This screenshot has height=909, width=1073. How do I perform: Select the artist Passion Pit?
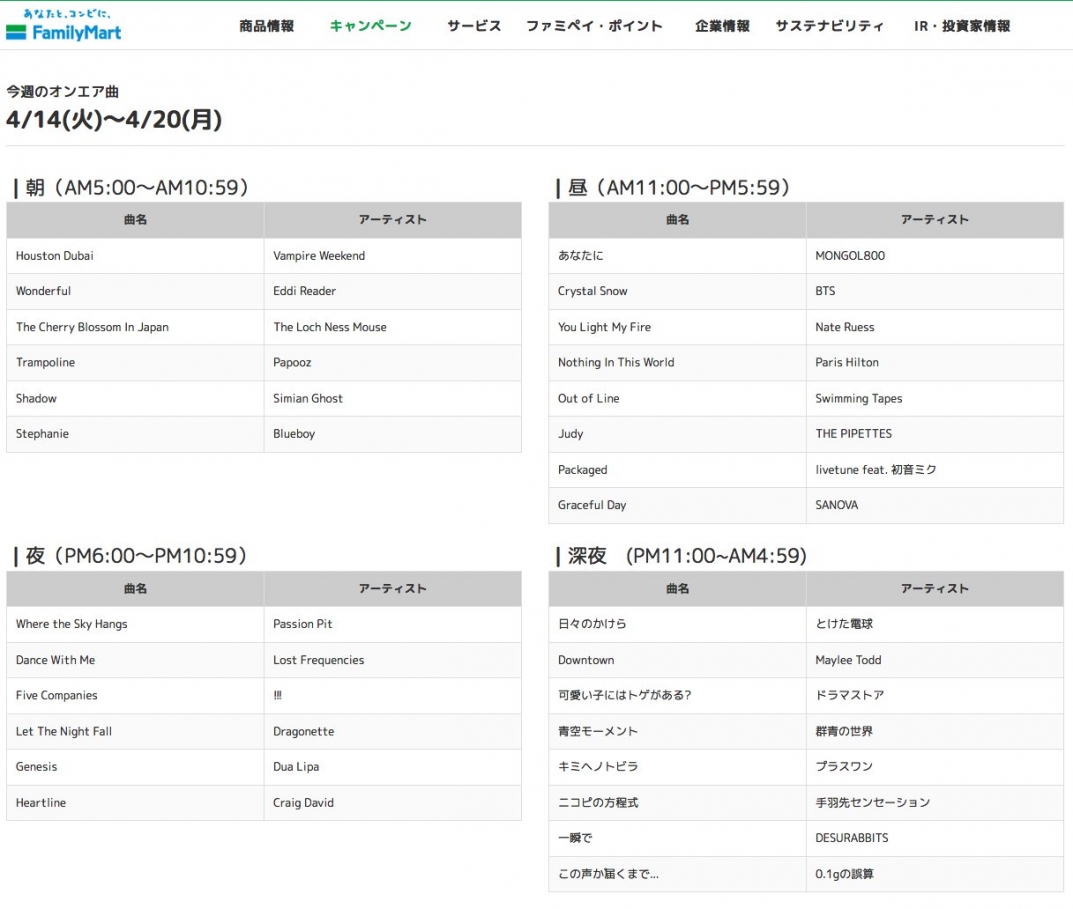[302, 624]
